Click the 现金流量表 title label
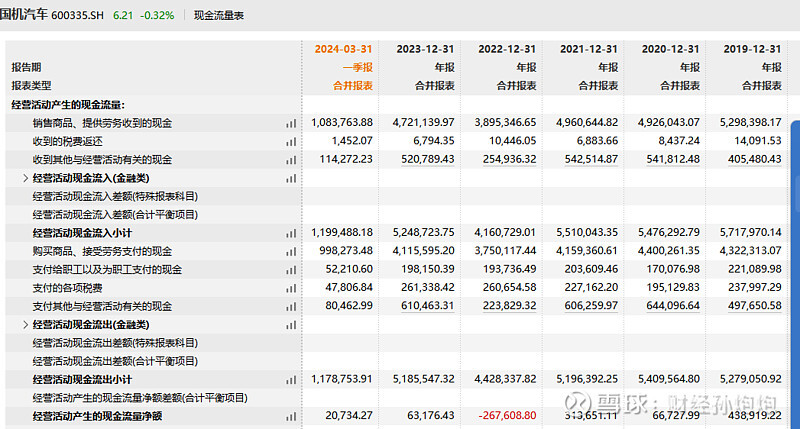Image resolution: width=800 pixels, height=429 pixels. pyautogui.click(x=219, y=15)
